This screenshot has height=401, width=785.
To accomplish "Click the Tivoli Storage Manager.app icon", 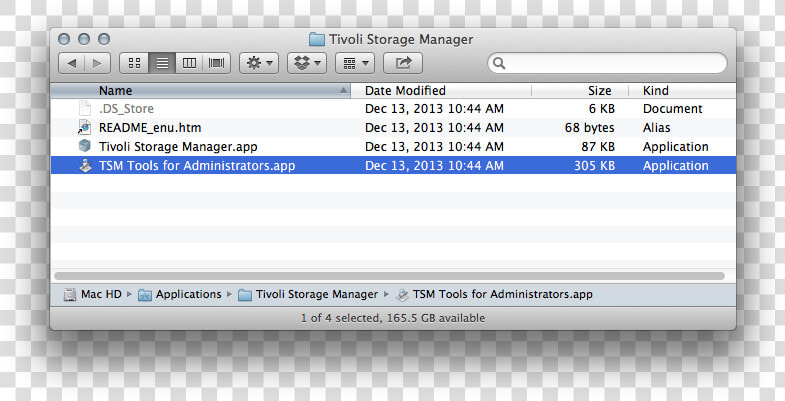I will pos(85,146).
